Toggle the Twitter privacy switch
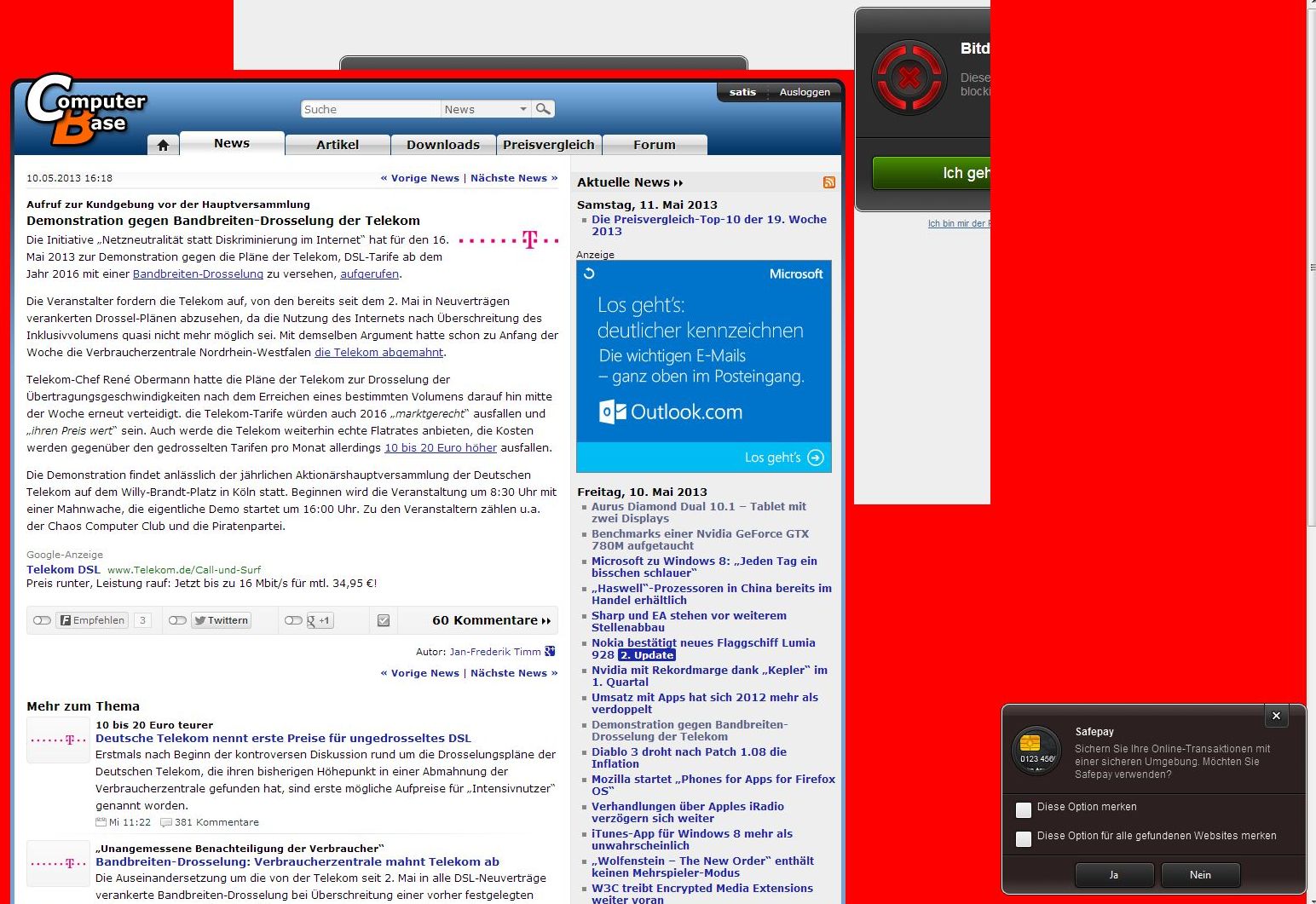The height and width of the screenshot is (904, 1316). pyautogui.click(x=177, y=620)
